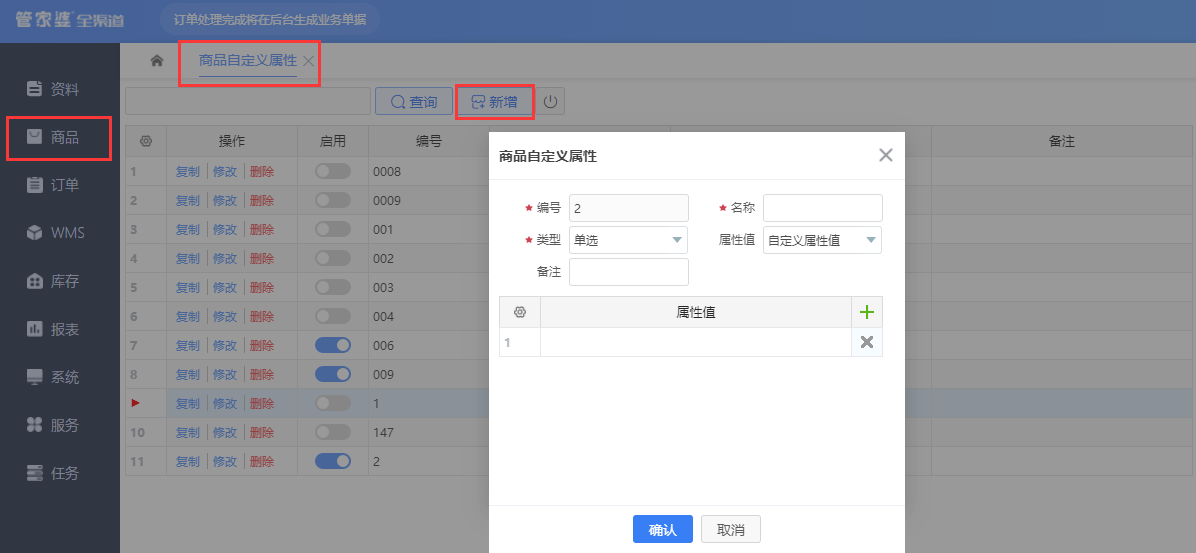This screenshot has height=553, width=1196.
Task: Toggle 启用 switch for item 0008
Action: click(333, 172)
